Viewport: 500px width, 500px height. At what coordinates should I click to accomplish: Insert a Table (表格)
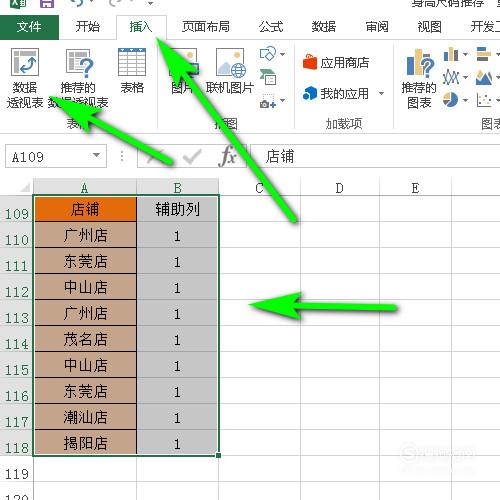click(x=132, y=71)
